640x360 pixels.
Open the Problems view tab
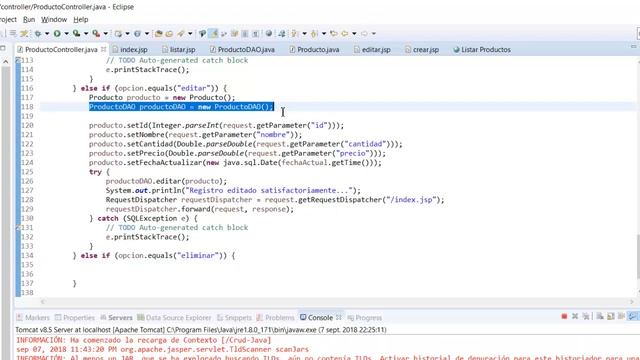click(276, 317)
